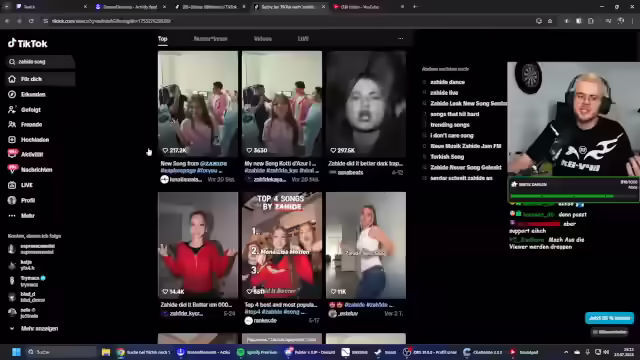Click the TikTok search field zahide song
The width and height of the screenshot is (640, 360).
click(40, 62)
